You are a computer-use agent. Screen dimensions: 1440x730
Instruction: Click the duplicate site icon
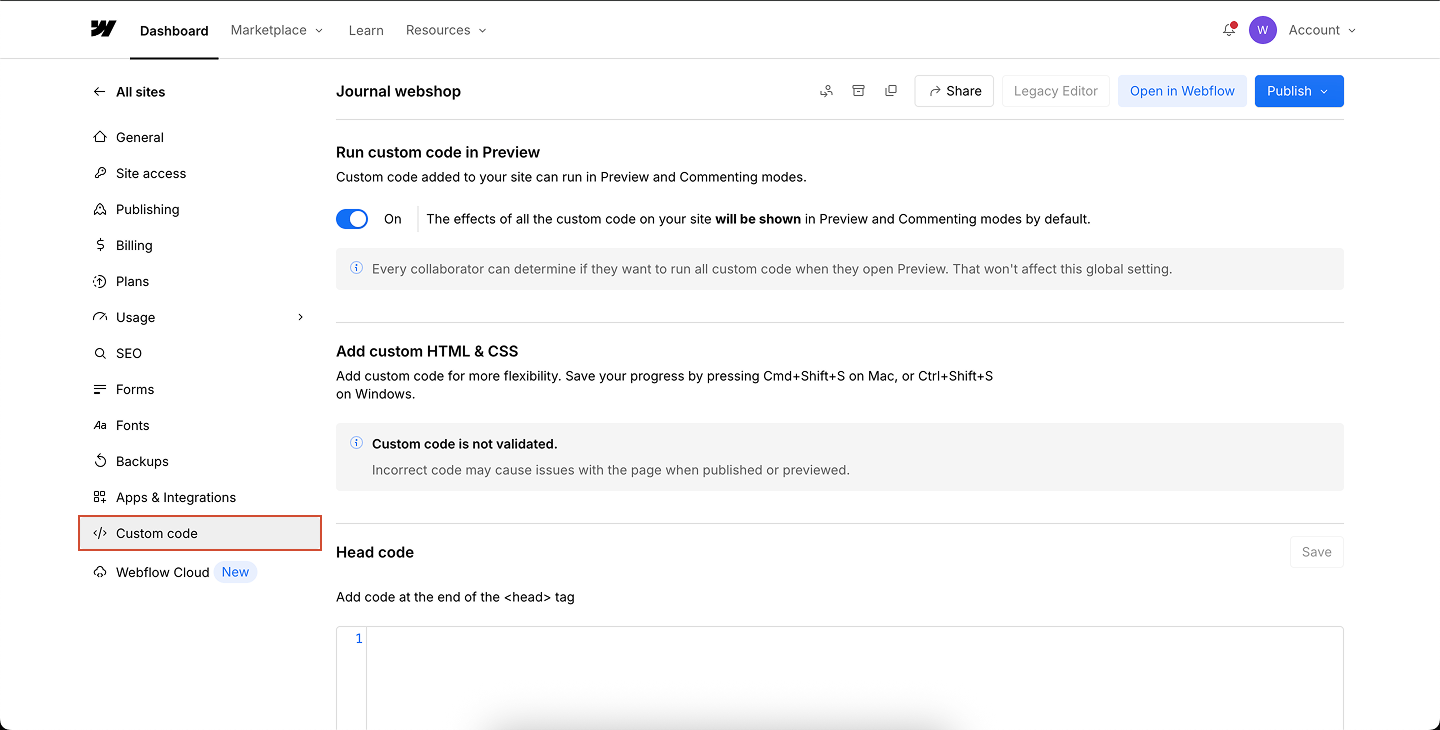click(890, 91)
